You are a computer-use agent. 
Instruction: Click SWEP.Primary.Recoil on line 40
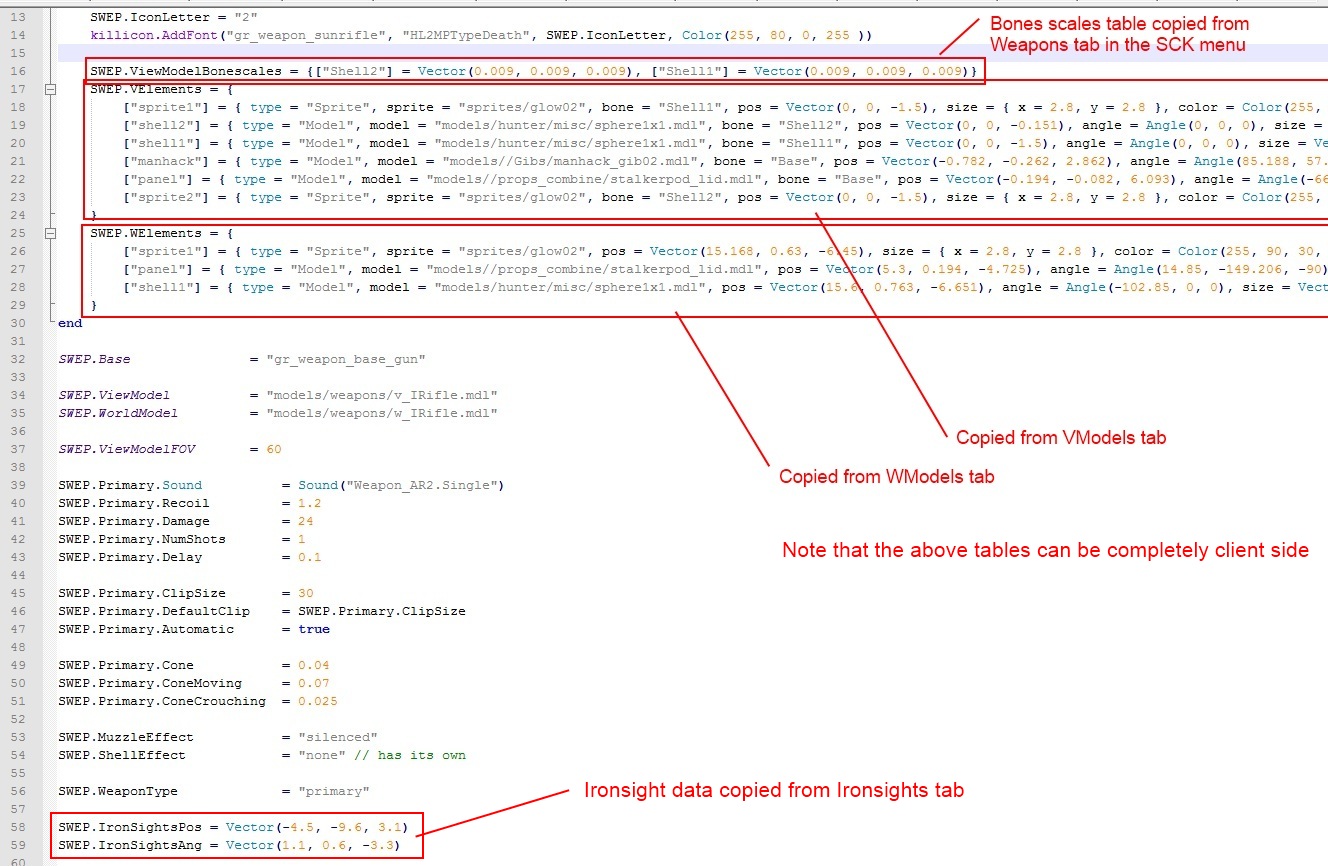(x=134, y=504)
